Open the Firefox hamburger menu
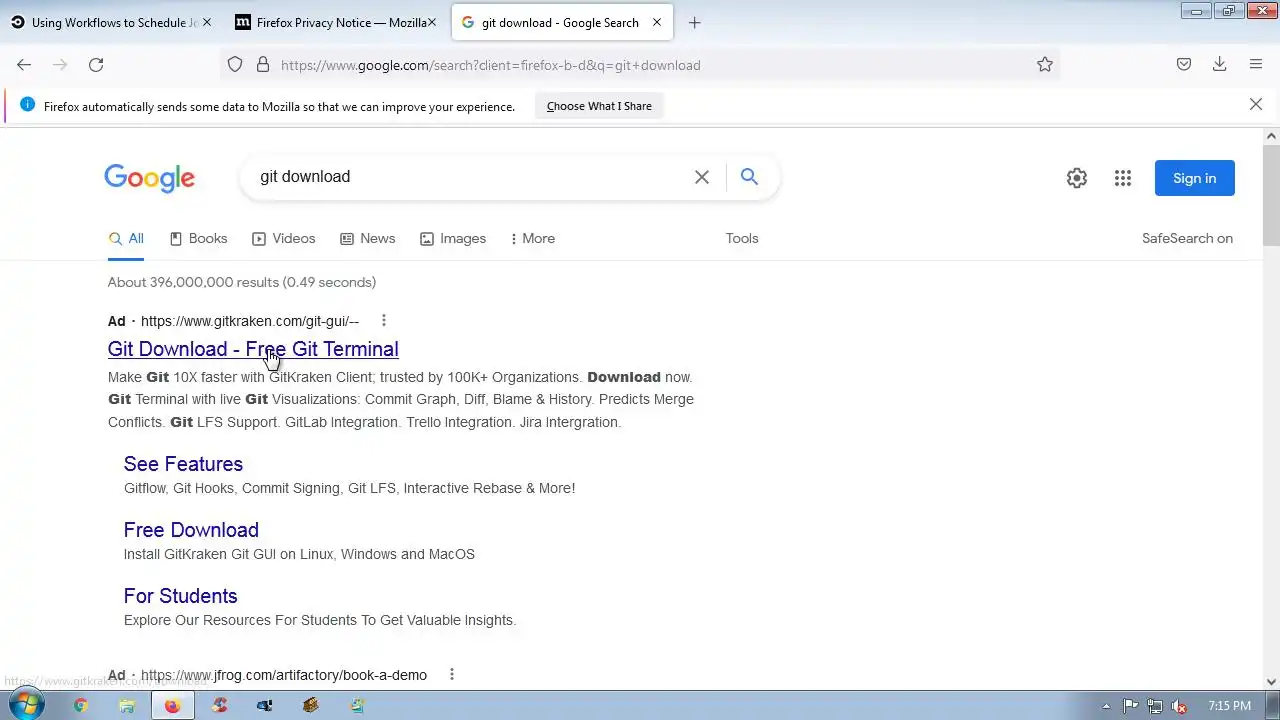 coord(1256,65)
